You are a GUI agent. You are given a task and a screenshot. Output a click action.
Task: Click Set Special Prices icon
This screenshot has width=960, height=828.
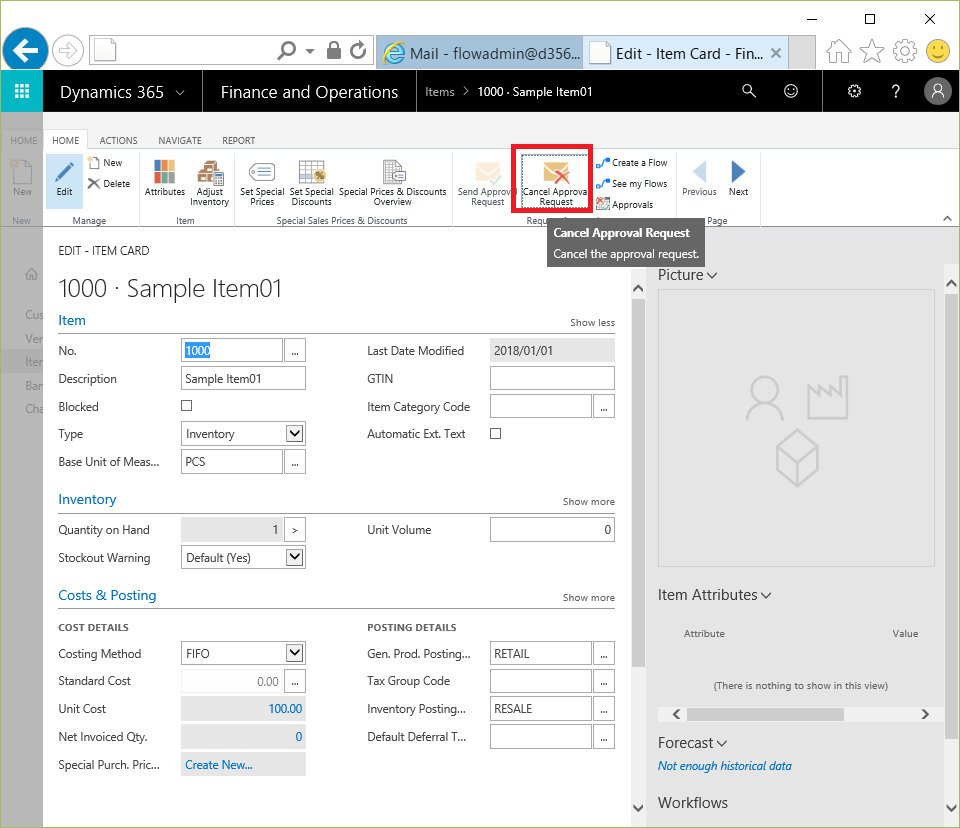click(x=262, y=183)
